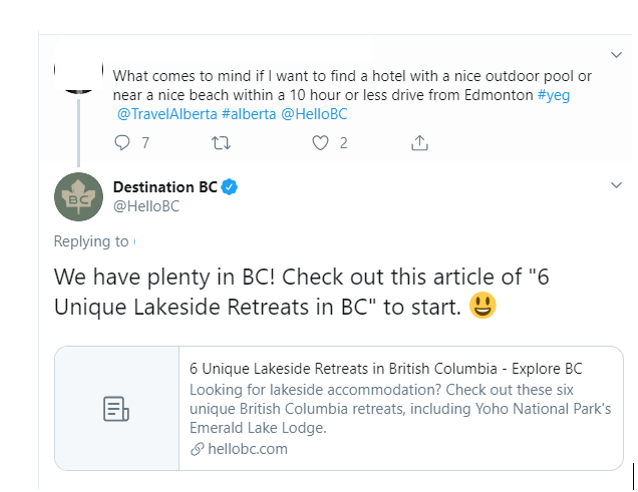Image resolution: width=638 pixels, height=492 pixels.
Task: Visit the @TravelAlberta mention
Action: pos(167,113)
